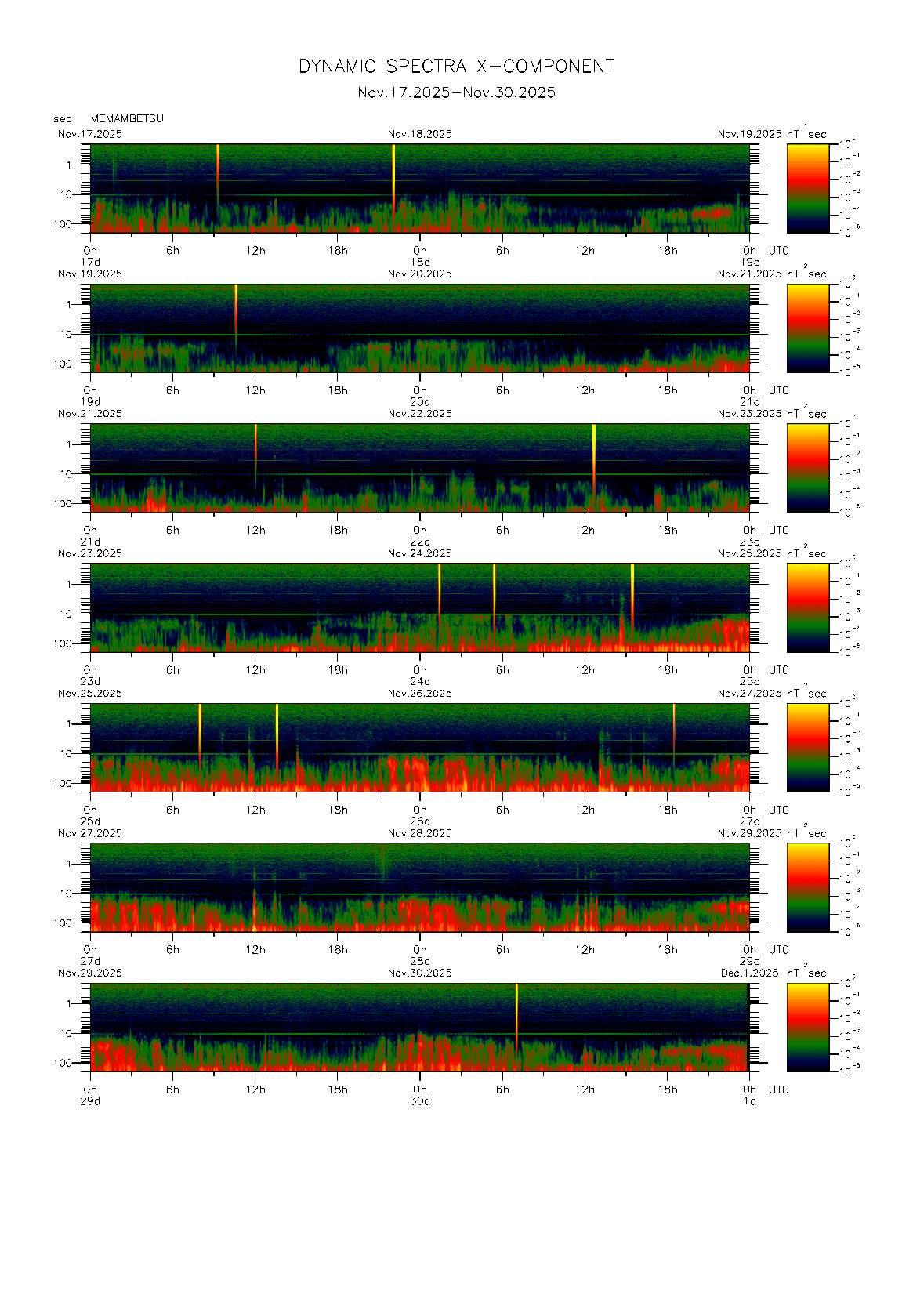Click the color scale beside the bottom spectrogram
This screenshot has width=913, height=1316.
tap(807, 1027)
